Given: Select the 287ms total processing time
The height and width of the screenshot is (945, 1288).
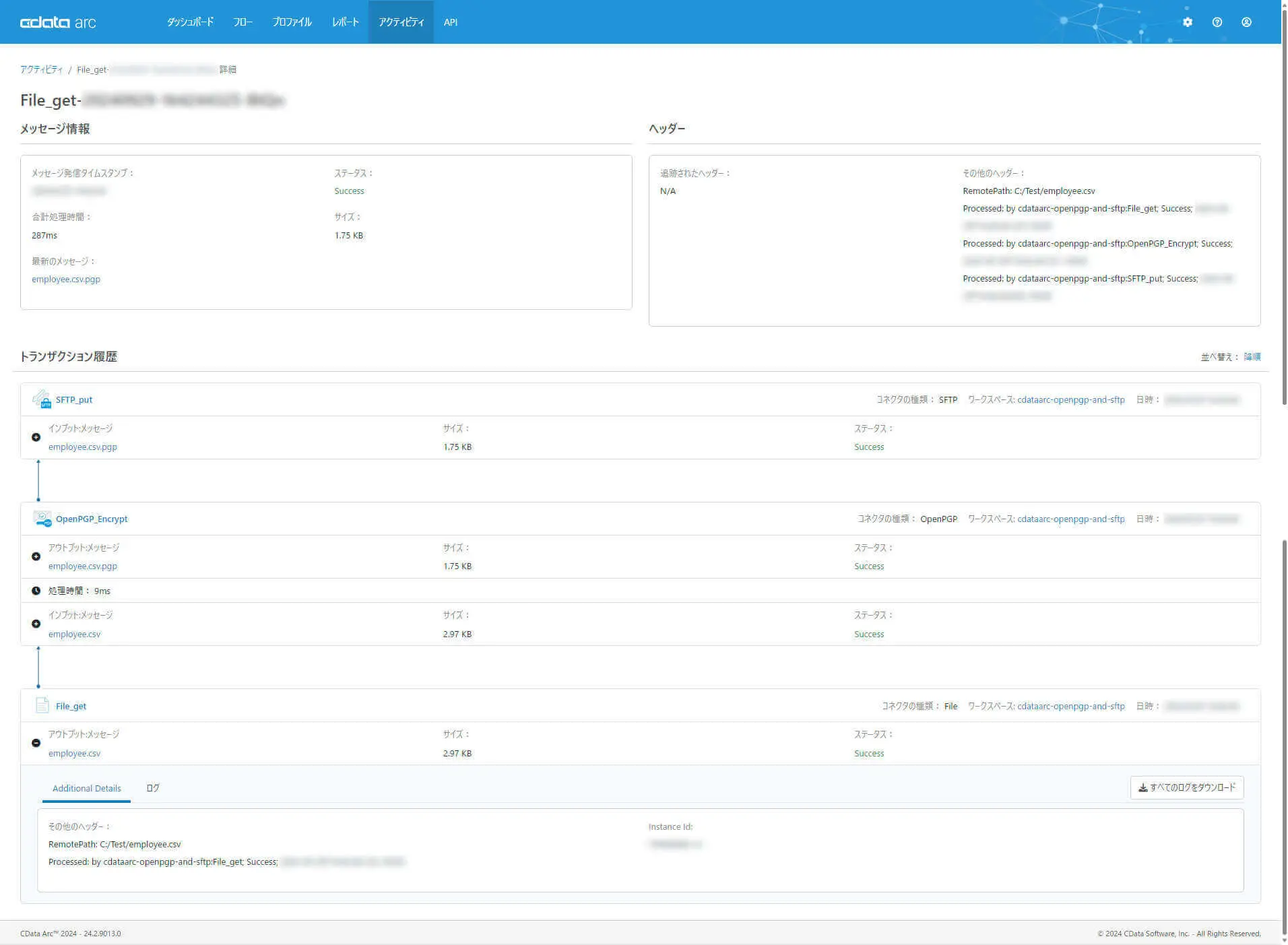Looking at the screenshot, I should click(44, 235).
